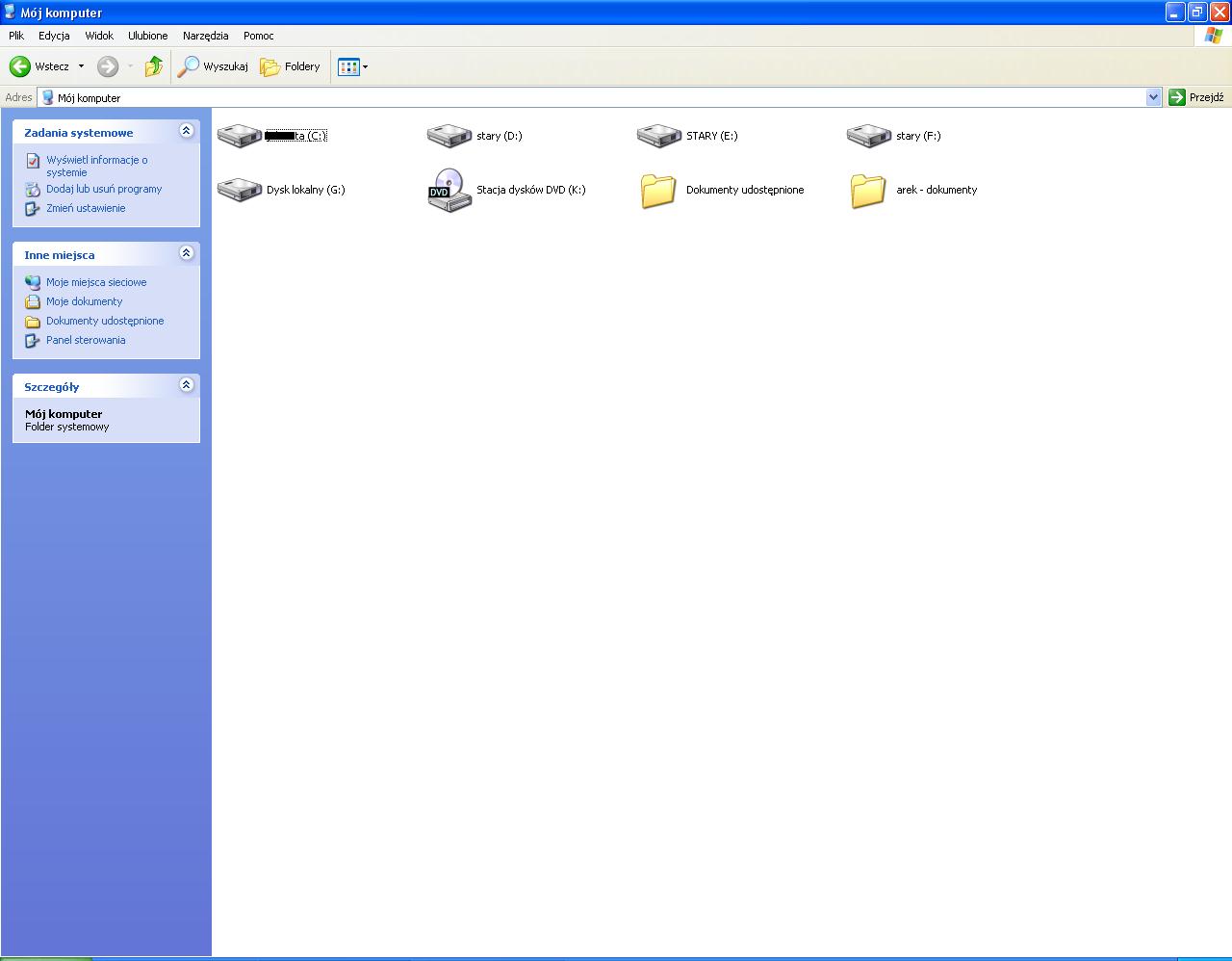Screen dimensions: 1232x961
Task: Open the local disk (C:) drive icon
Action: pos(240,136)
